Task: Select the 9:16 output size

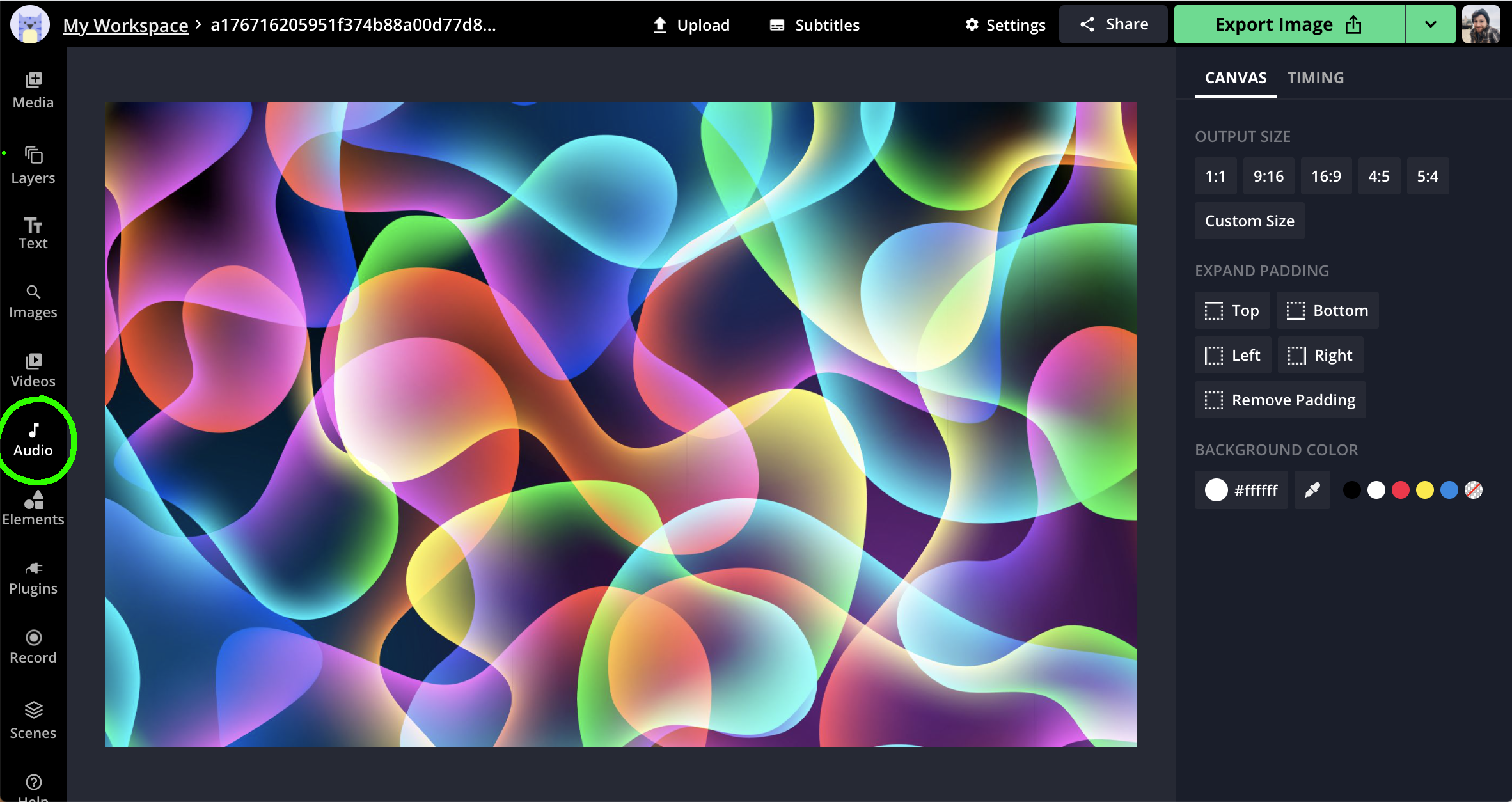Action: click(x=1268, y=176)
